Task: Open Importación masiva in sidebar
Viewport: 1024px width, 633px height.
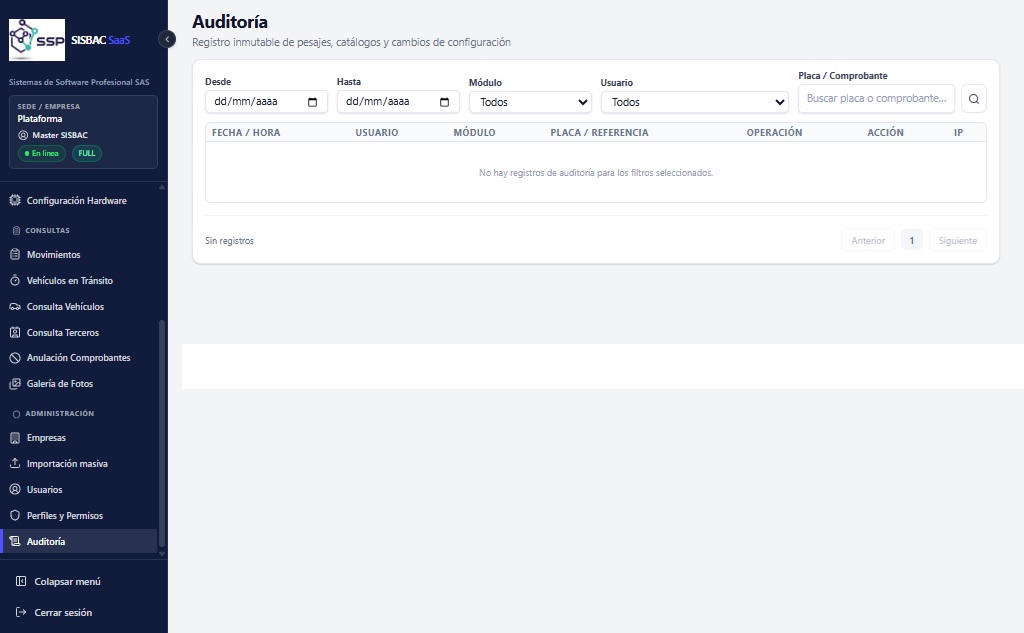Action: pyautogui.click(x=67, y=463)
